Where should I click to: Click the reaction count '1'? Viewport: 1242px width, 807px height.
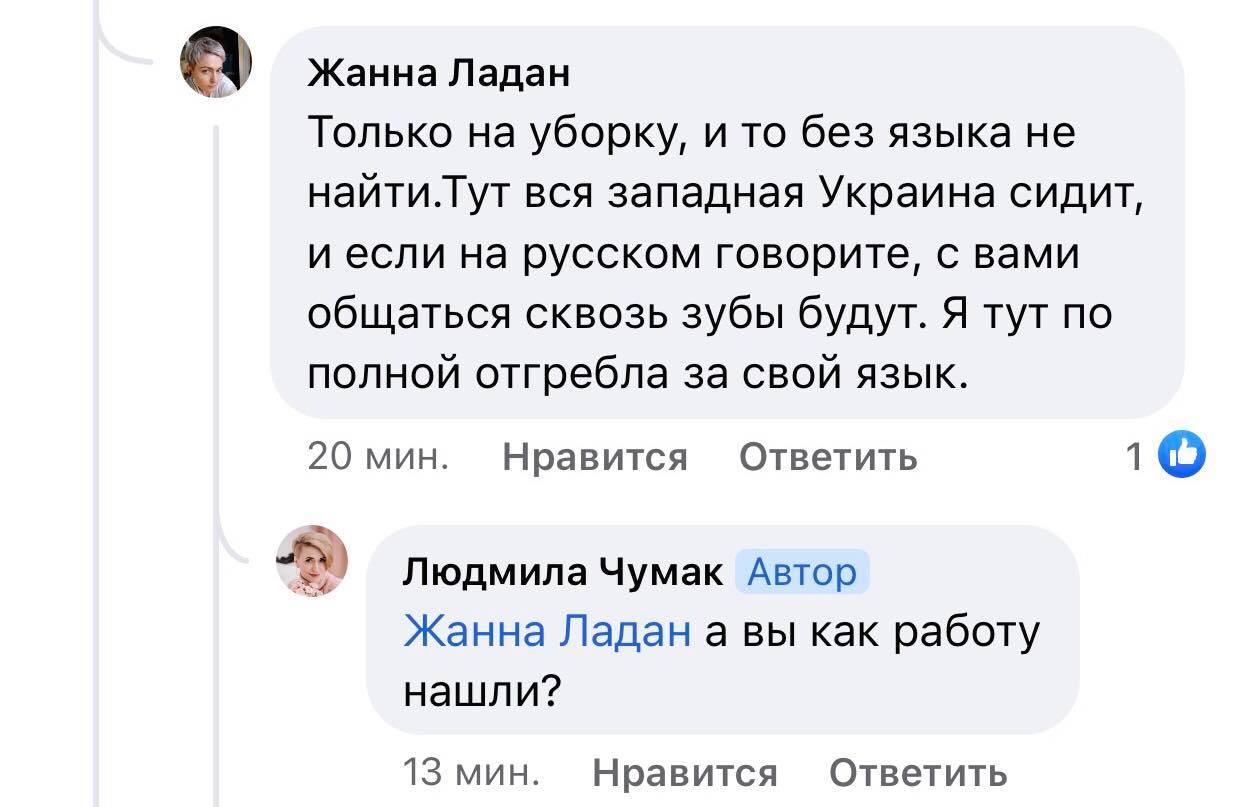click(x=1134, y=457)
